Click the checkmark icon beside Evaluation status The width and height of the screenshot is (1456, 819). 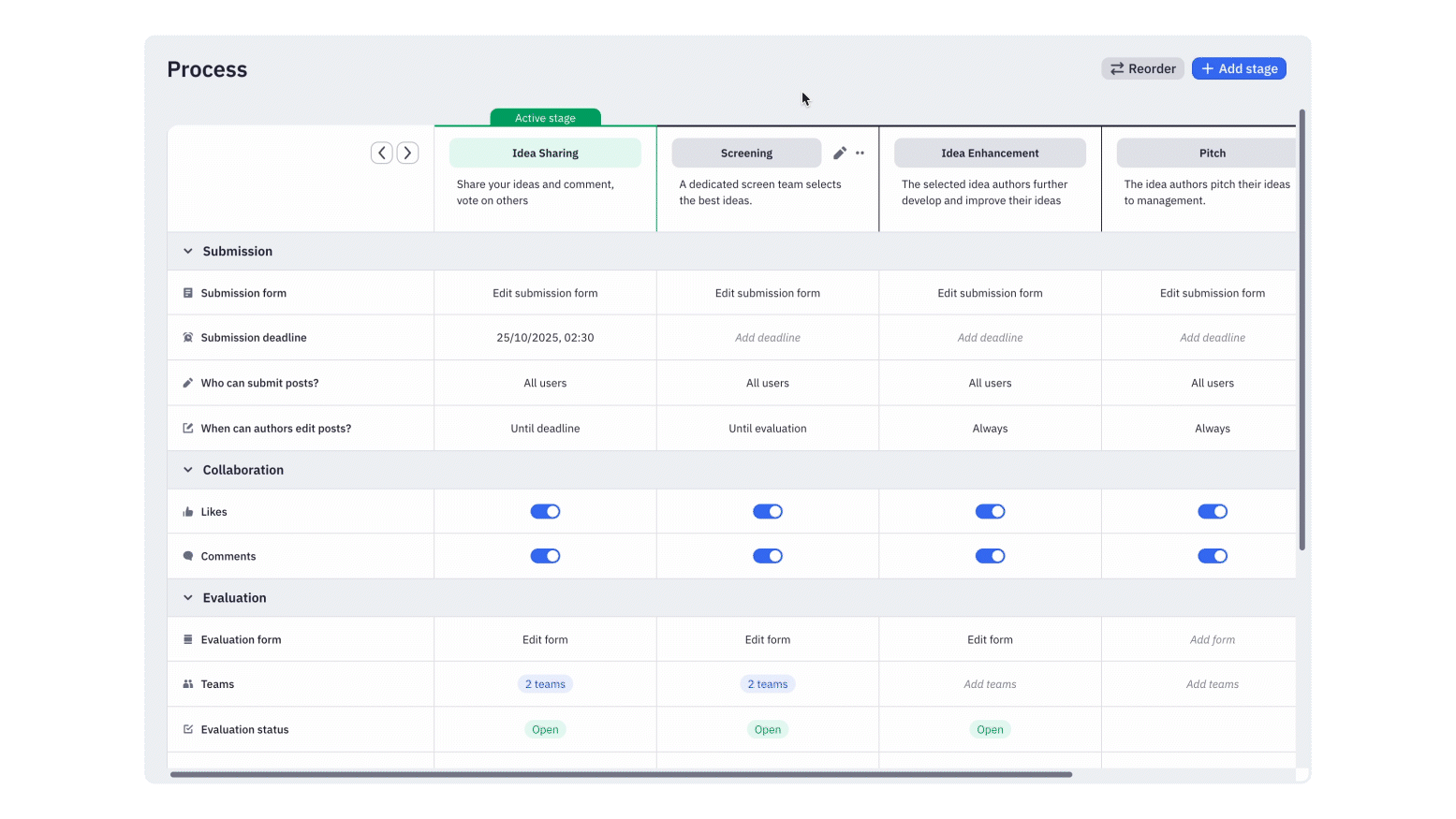click(x=187, y=729)
